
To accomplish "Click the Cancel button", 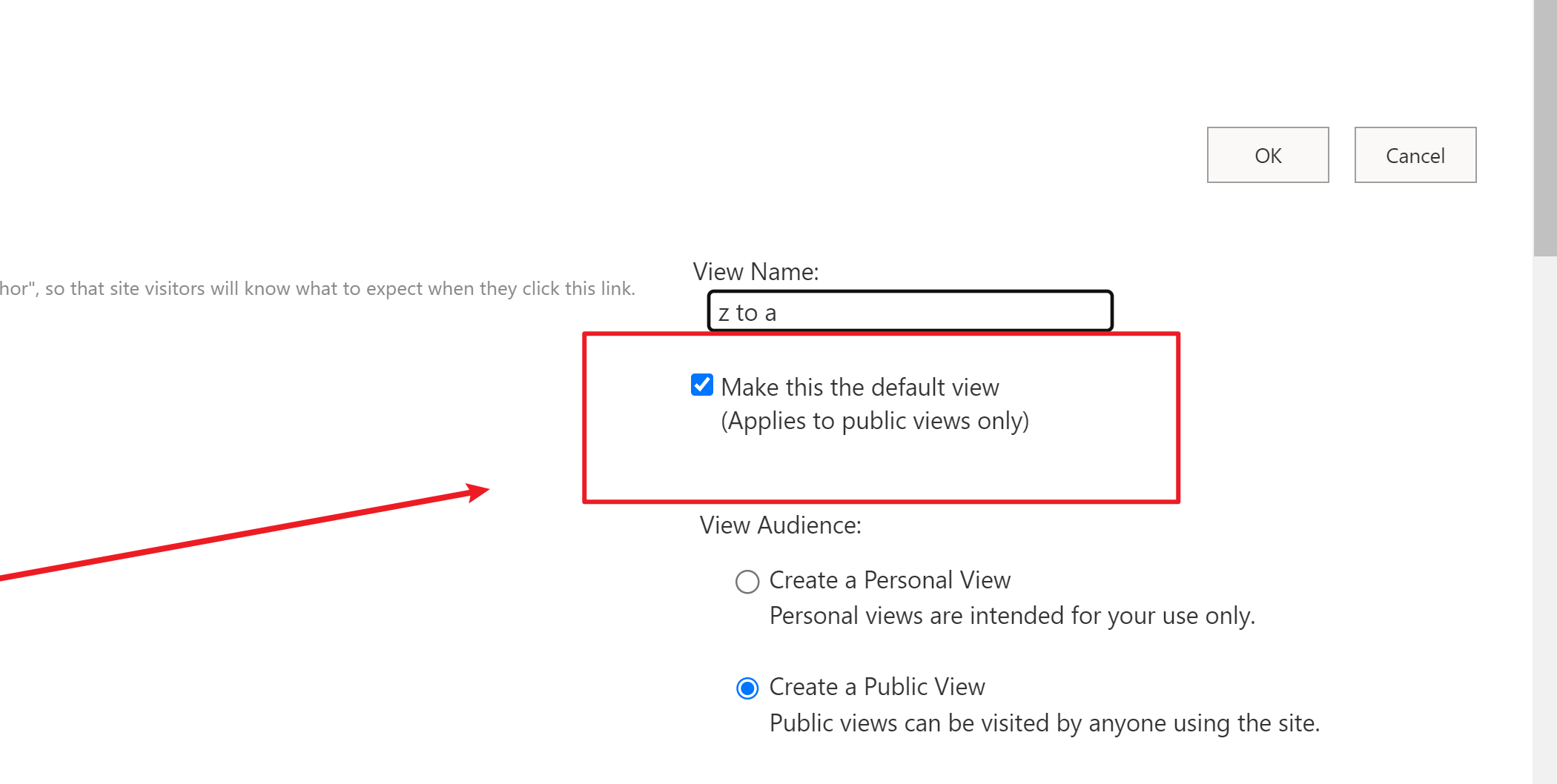I will (1415, 155).
